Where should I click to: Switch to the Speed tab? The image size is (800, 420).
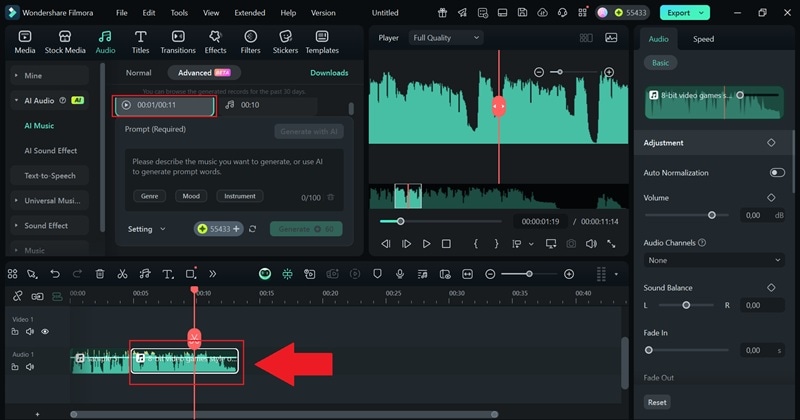point(703,39)
